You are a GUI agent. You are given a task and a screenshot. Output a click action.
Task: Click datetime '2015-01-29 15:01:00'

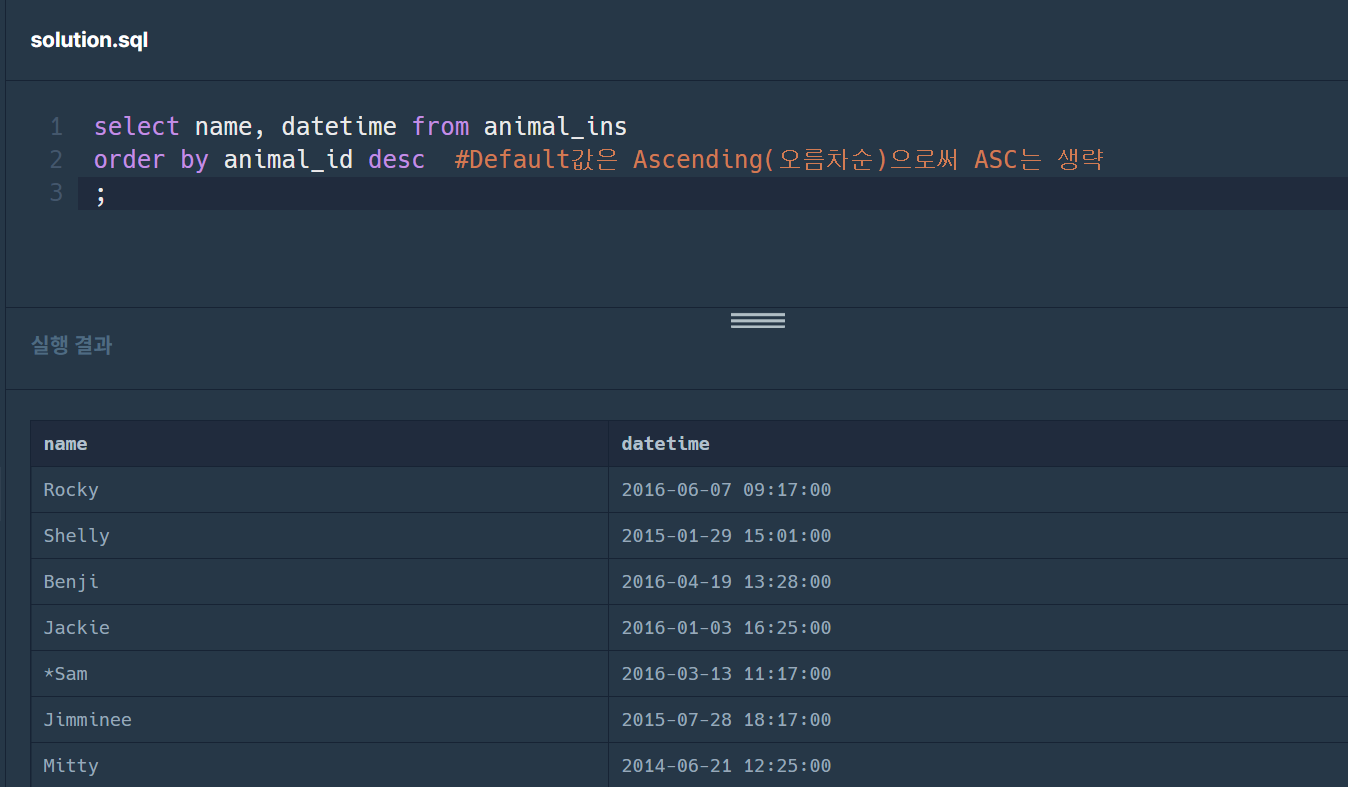[726, 536]
